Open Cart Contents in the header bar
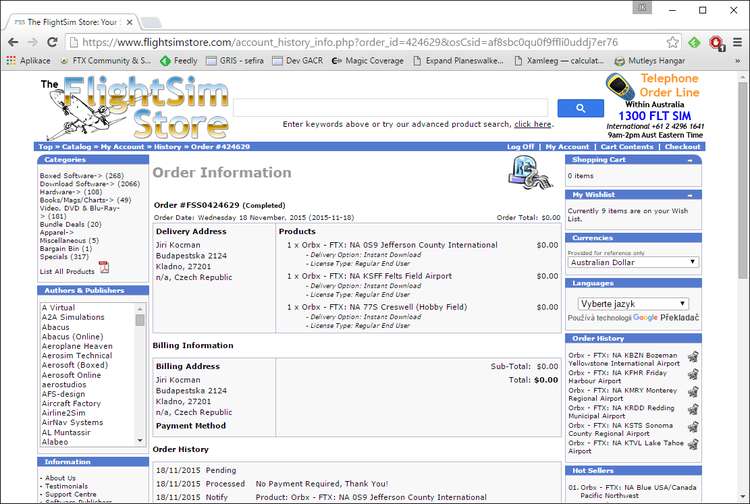Screen dimensions: 750x504 (x=627, y=147)
